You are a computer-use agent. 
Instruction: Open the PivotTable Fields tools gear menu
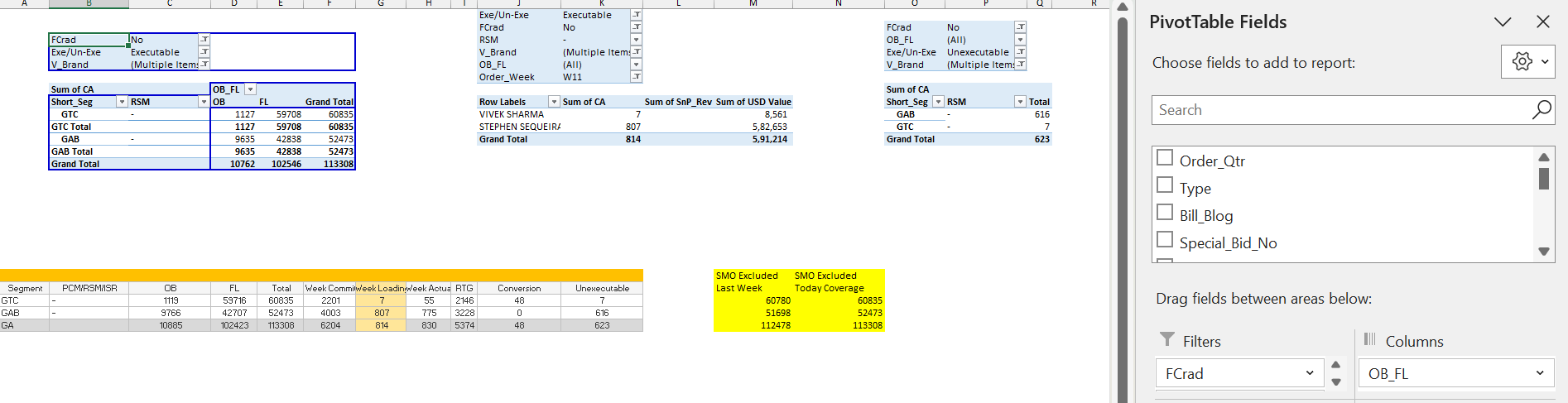pos(1527,62)
